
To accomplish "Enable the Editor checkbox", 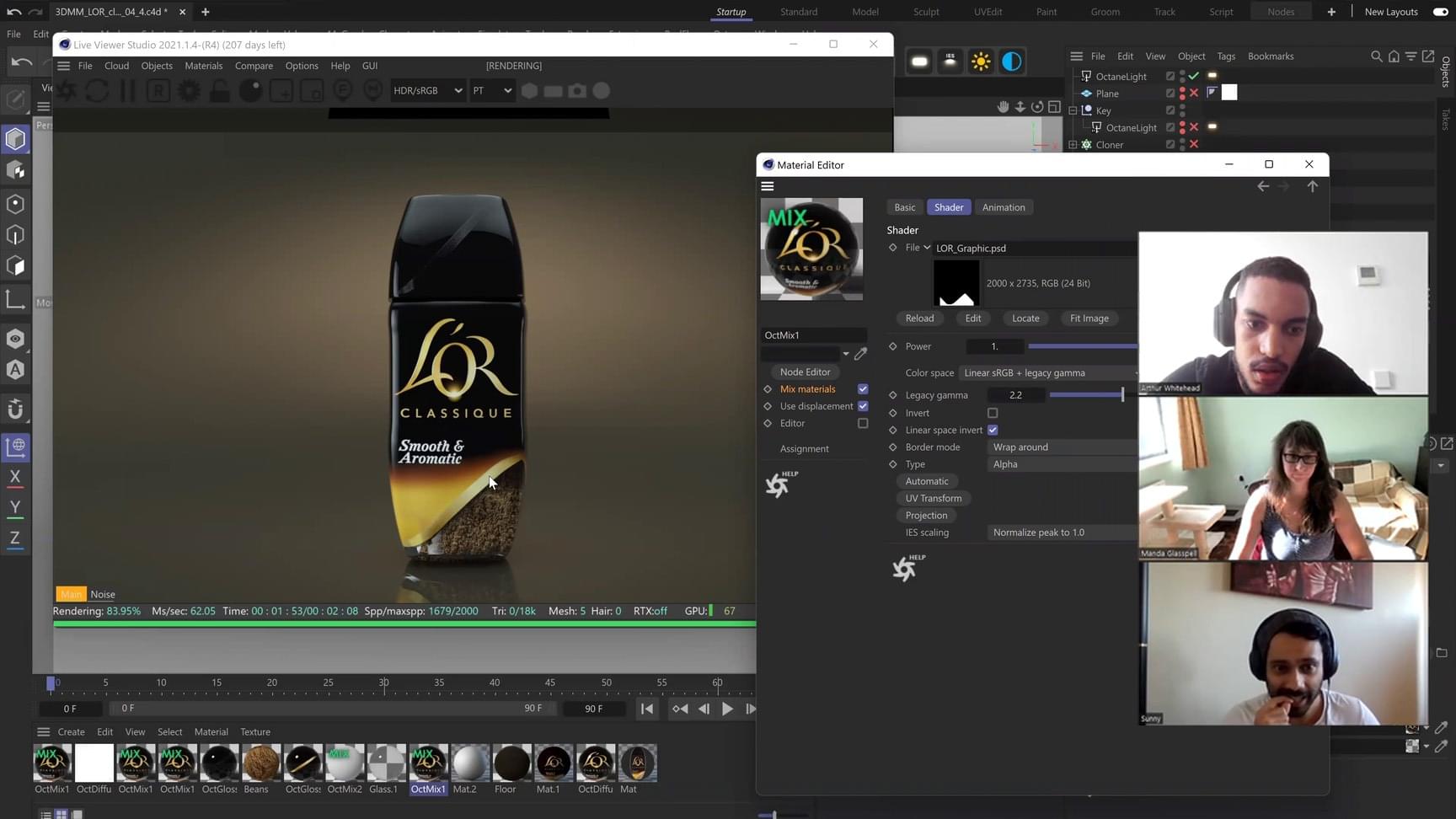I will 863,423.
